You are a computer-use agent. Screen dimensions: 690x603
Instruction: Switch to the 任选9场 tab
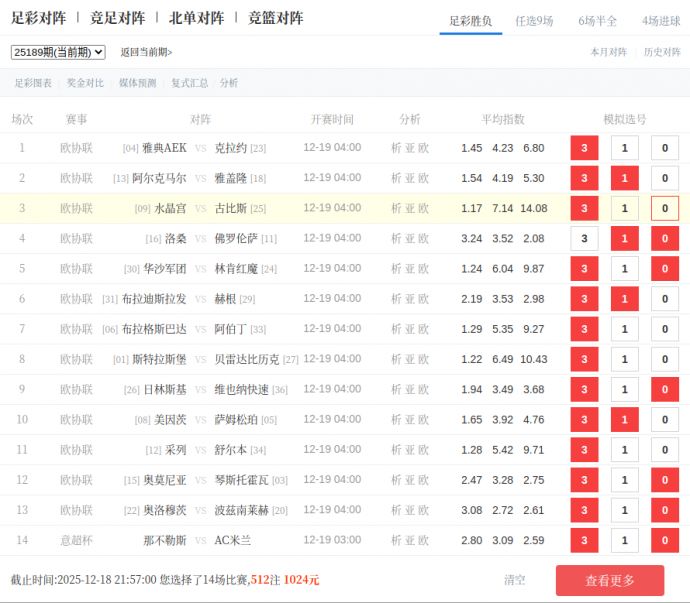pyautogui.click(x=534, y=20)
